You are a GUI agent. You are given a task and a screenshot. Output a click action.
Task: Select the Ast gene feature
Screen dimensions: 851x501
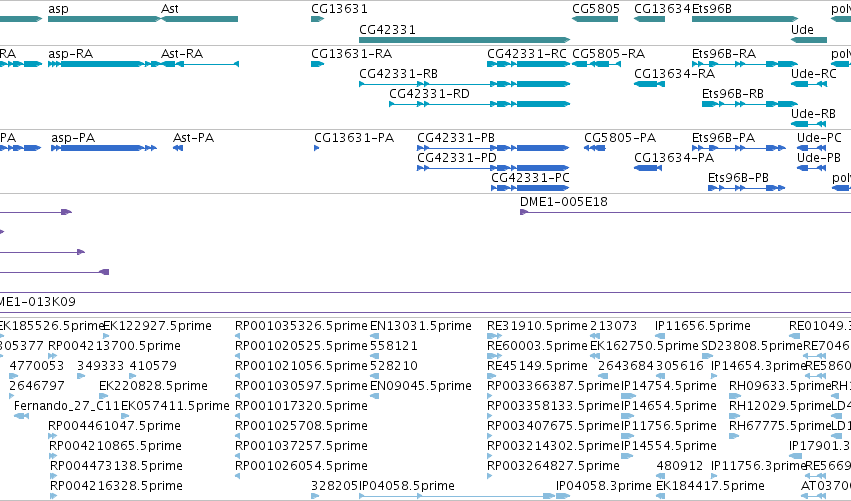tap(200, 19)
